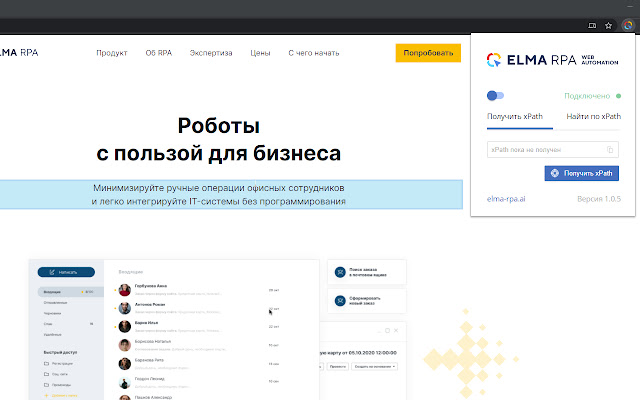Click the 'Версия 1.0.5' text

[599, 199]
